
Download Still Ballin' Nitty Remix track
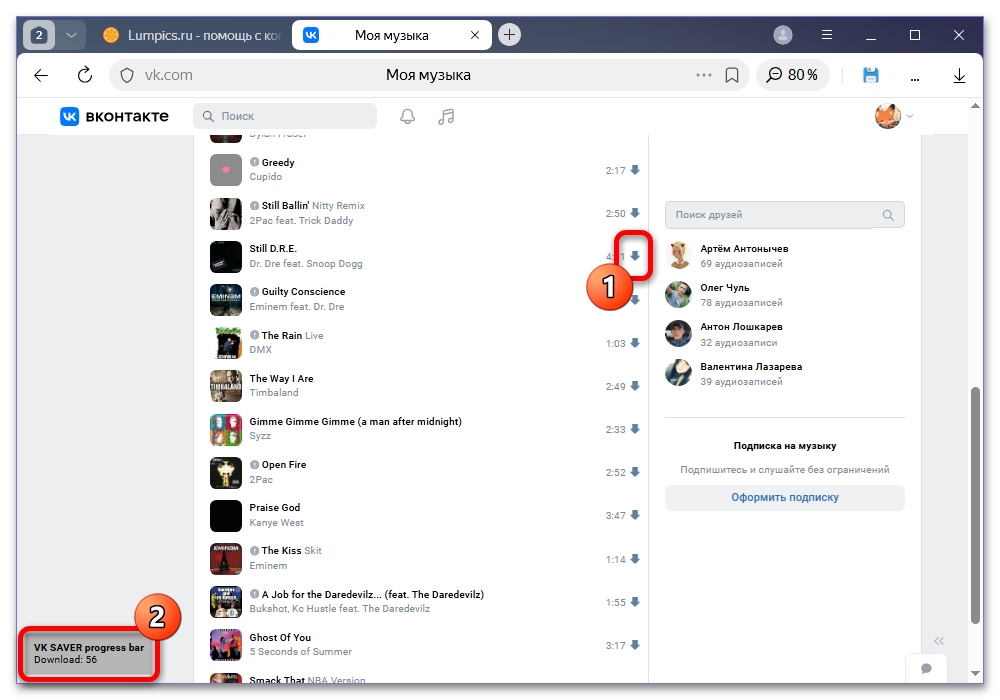pyautogui.click(x=635, y=213)
